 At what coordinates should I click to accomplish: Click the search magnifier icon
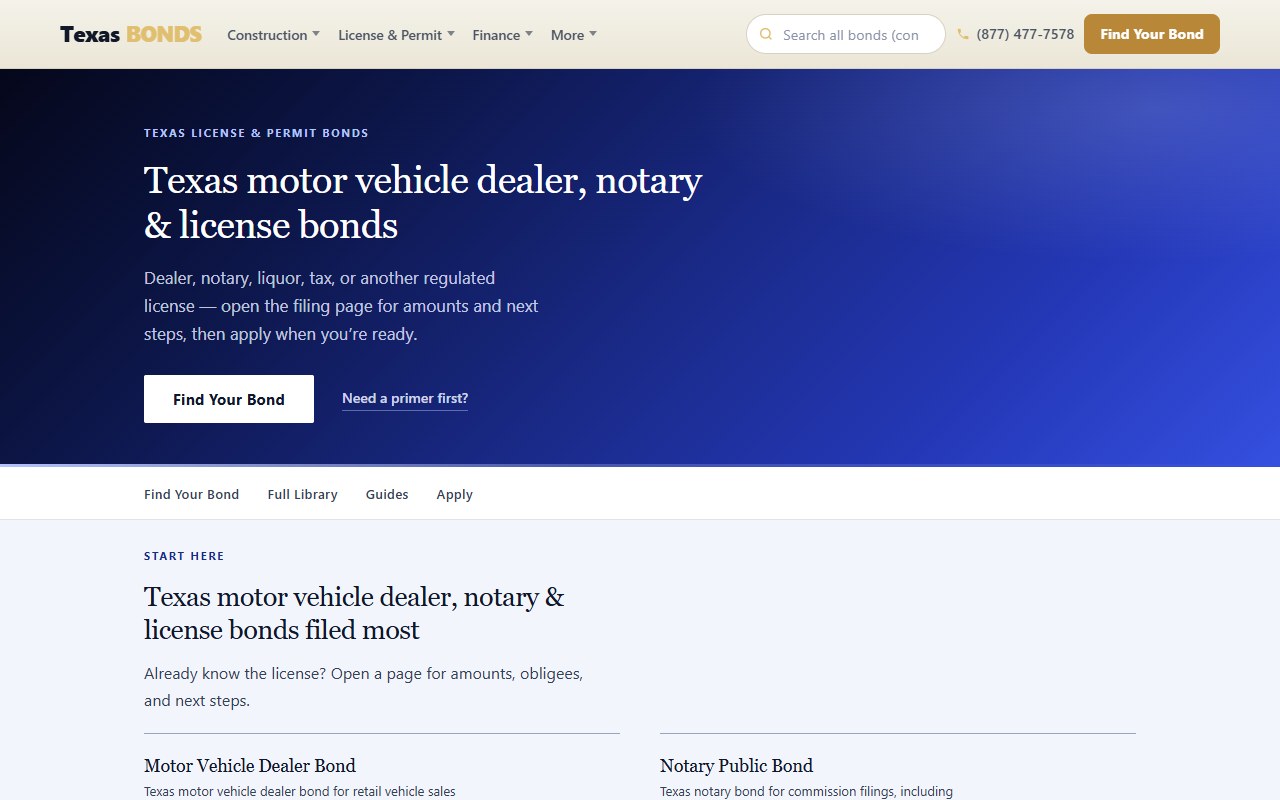766,34
